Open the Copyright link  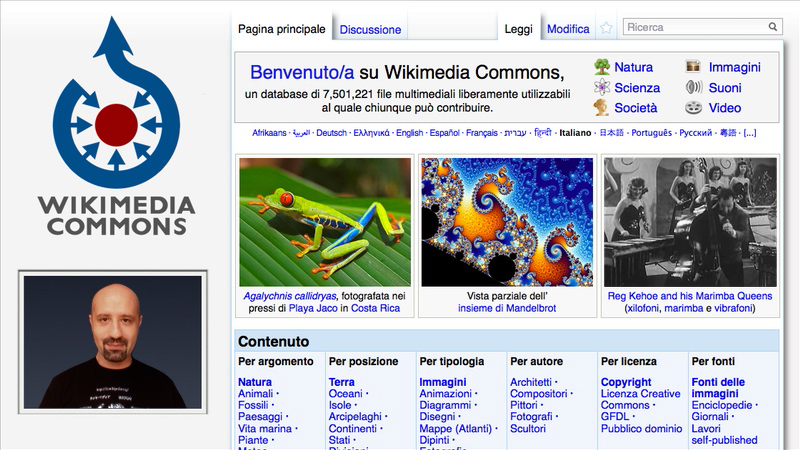click(626, 382)
